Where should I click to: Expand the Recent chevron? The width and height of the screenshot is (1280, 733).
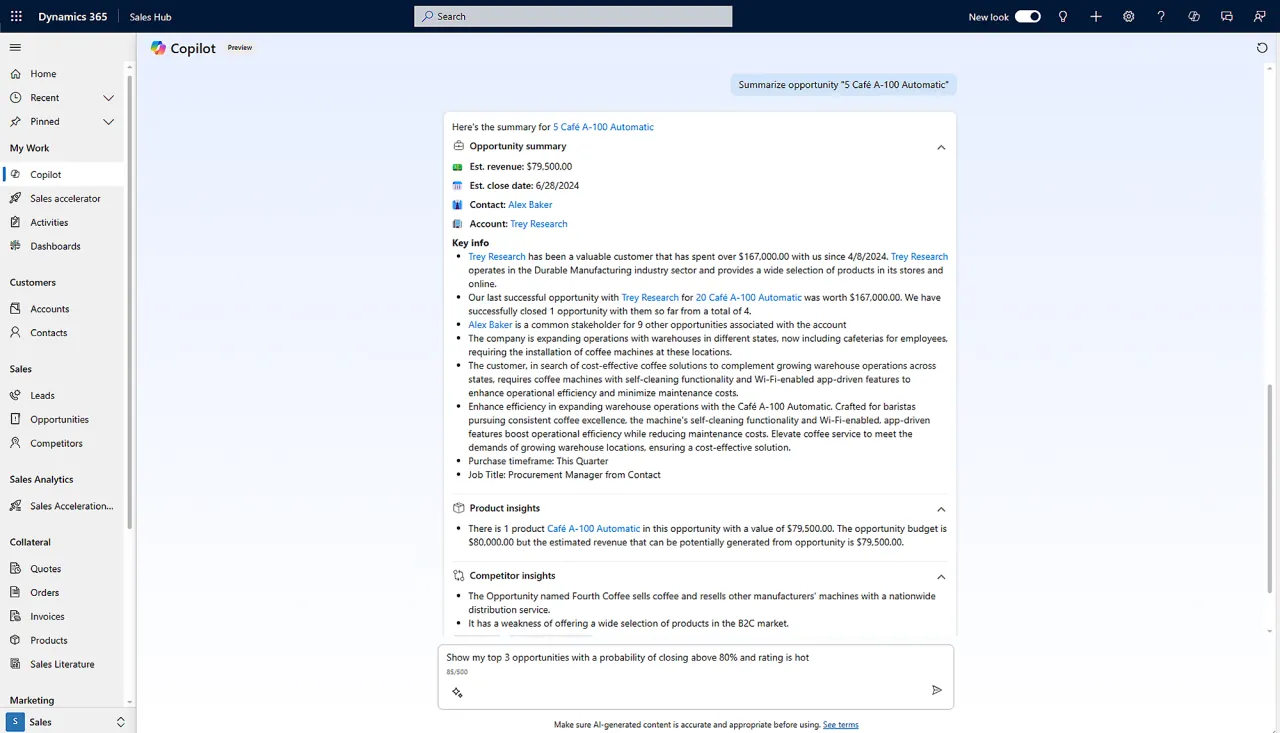coord(109,98)
